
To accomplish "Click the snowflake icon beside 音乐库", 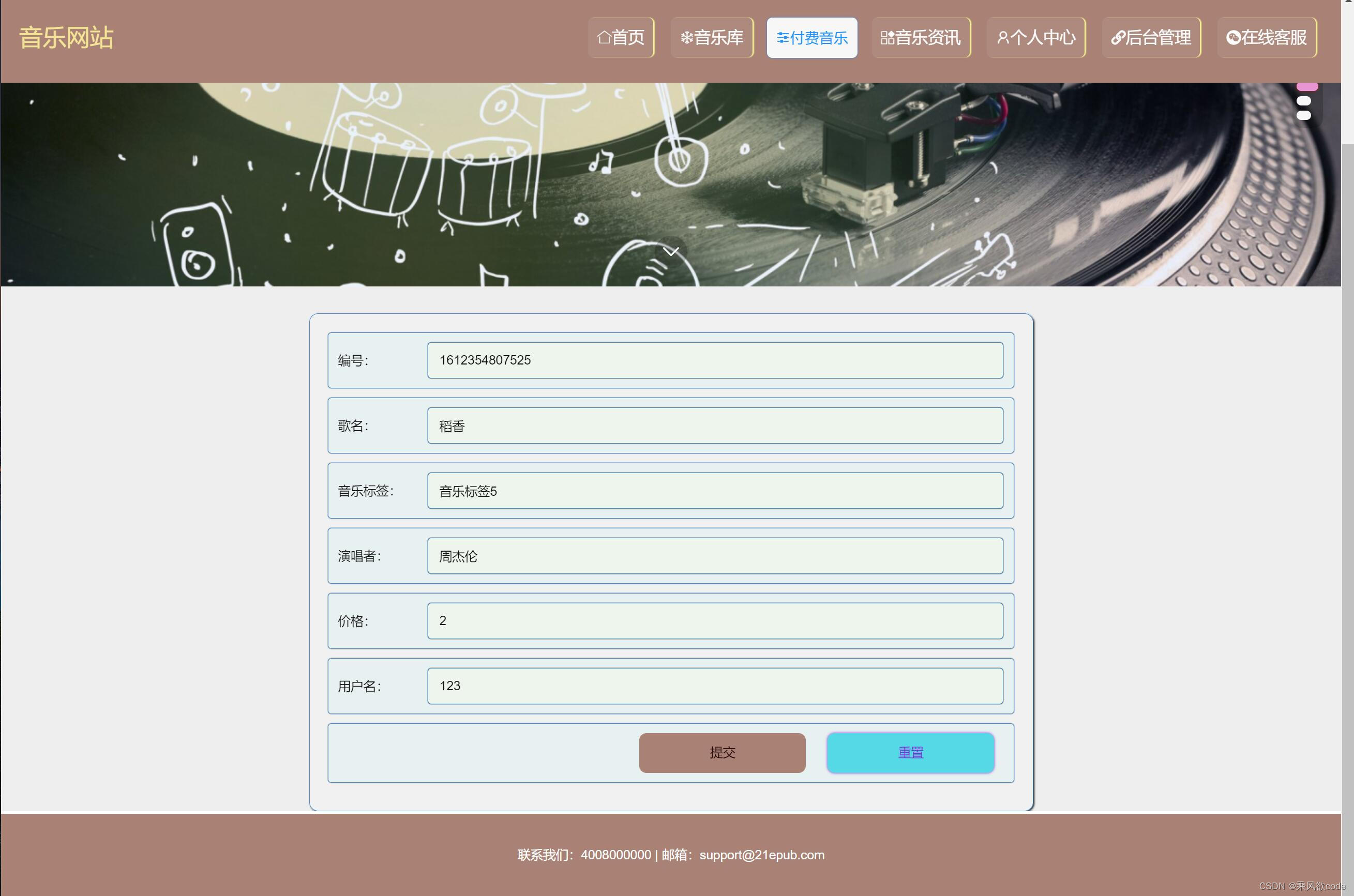I will (x=686, y=38).
